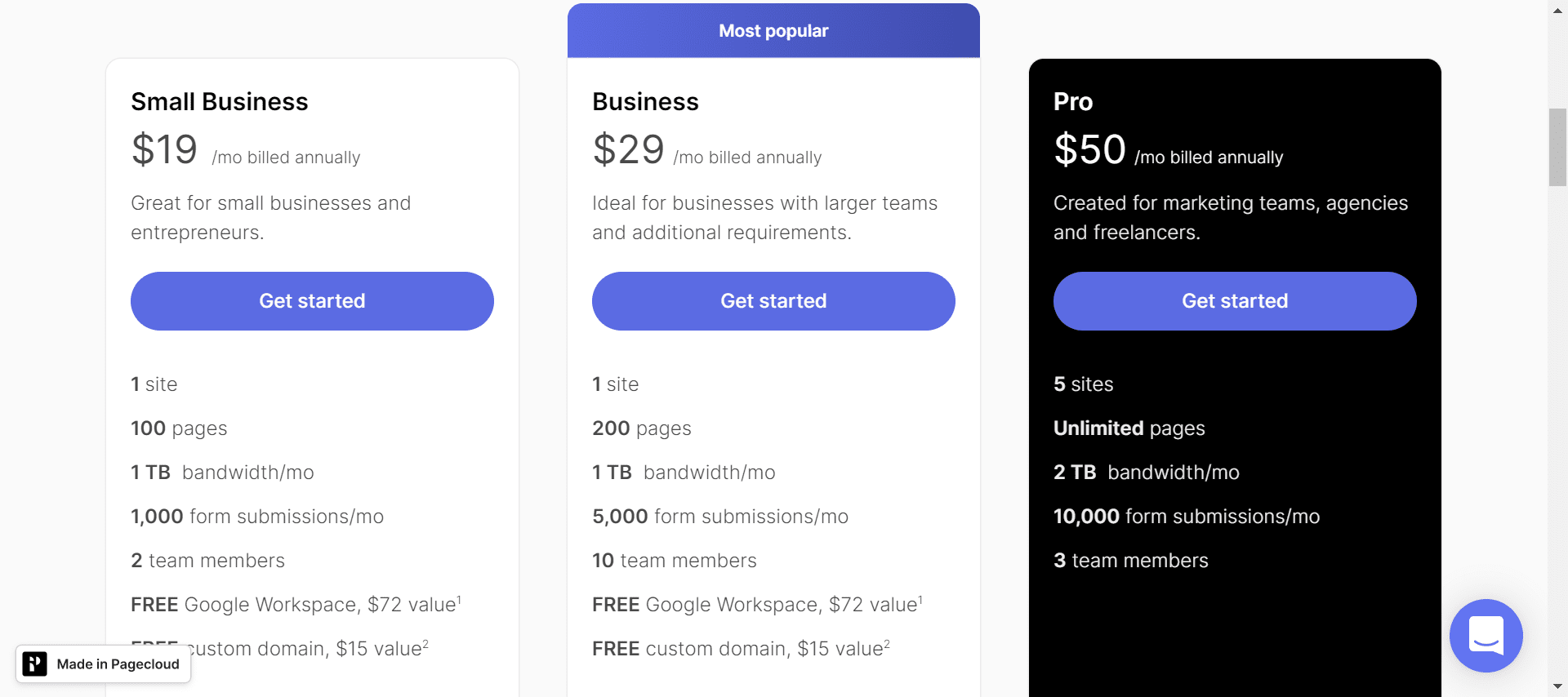Image resolution: width=1568 pixels, height=697 pixels.
Task: Click custom domain footnote in Business plan
Action: point(887,644)
